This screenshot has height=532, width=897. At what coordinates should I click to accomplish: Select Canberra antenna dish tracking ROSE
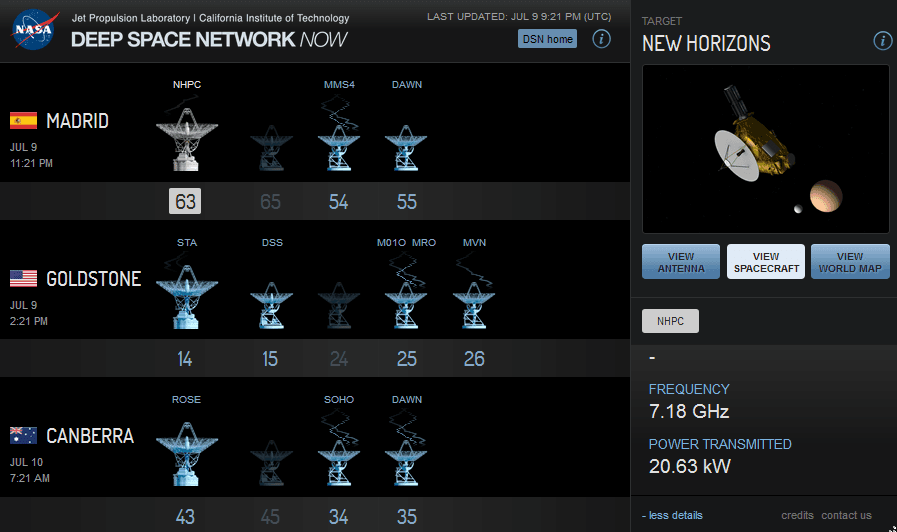pyautogui.click(x=186, y=454)
